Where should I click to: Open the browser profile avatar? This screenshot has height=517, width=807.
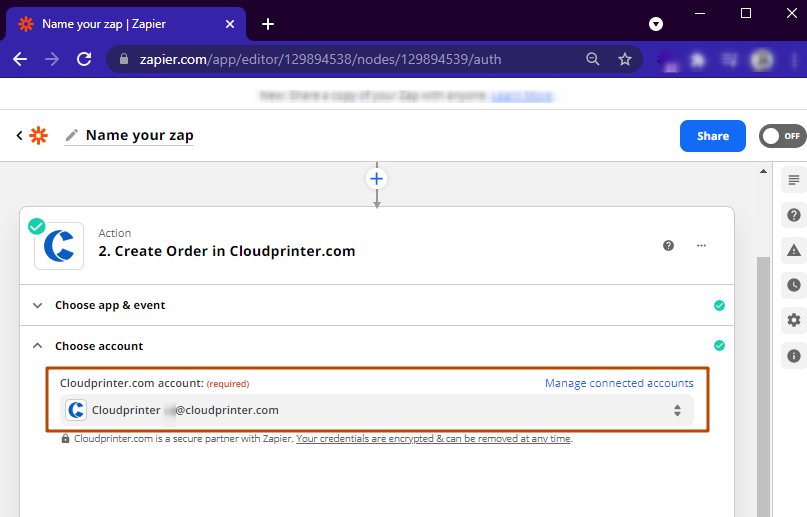[762, 60]
